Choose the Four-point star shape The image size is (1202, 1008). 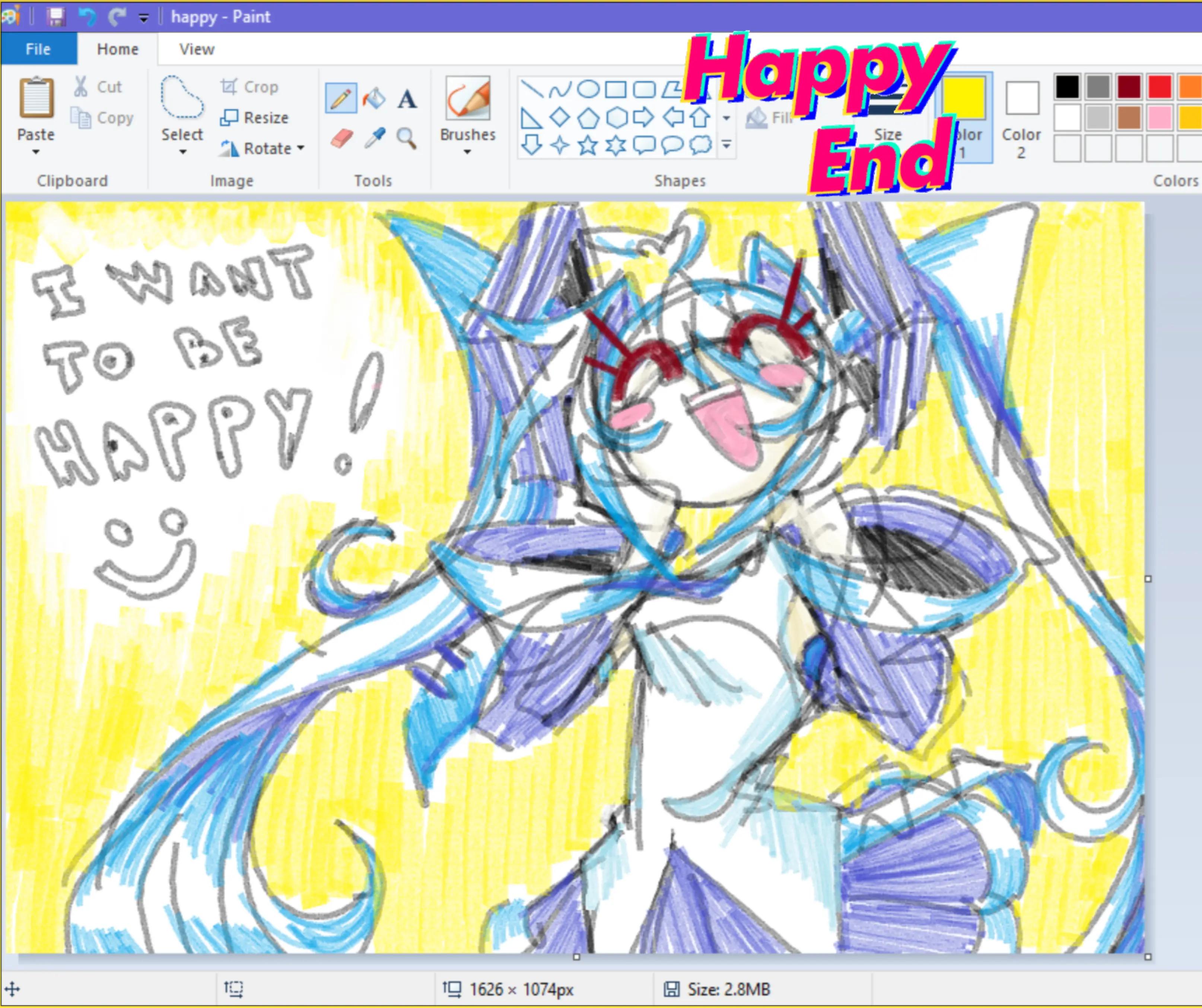[x=559, y=146]
